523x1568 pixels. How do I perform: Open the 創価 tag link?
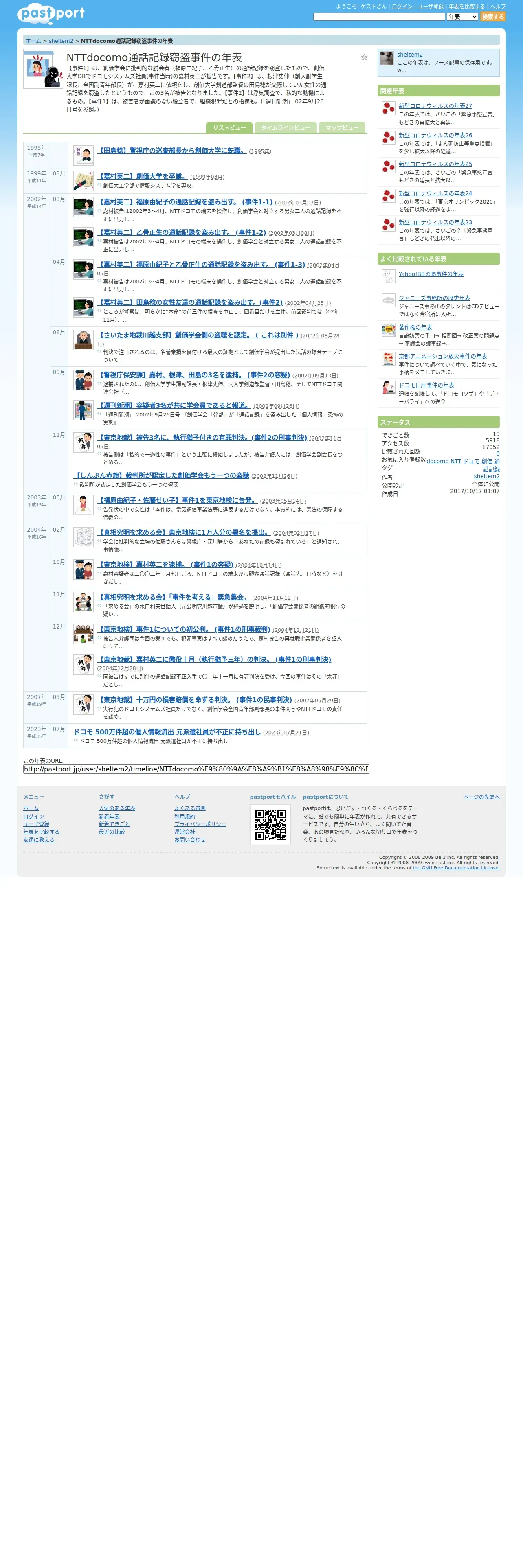486,461
